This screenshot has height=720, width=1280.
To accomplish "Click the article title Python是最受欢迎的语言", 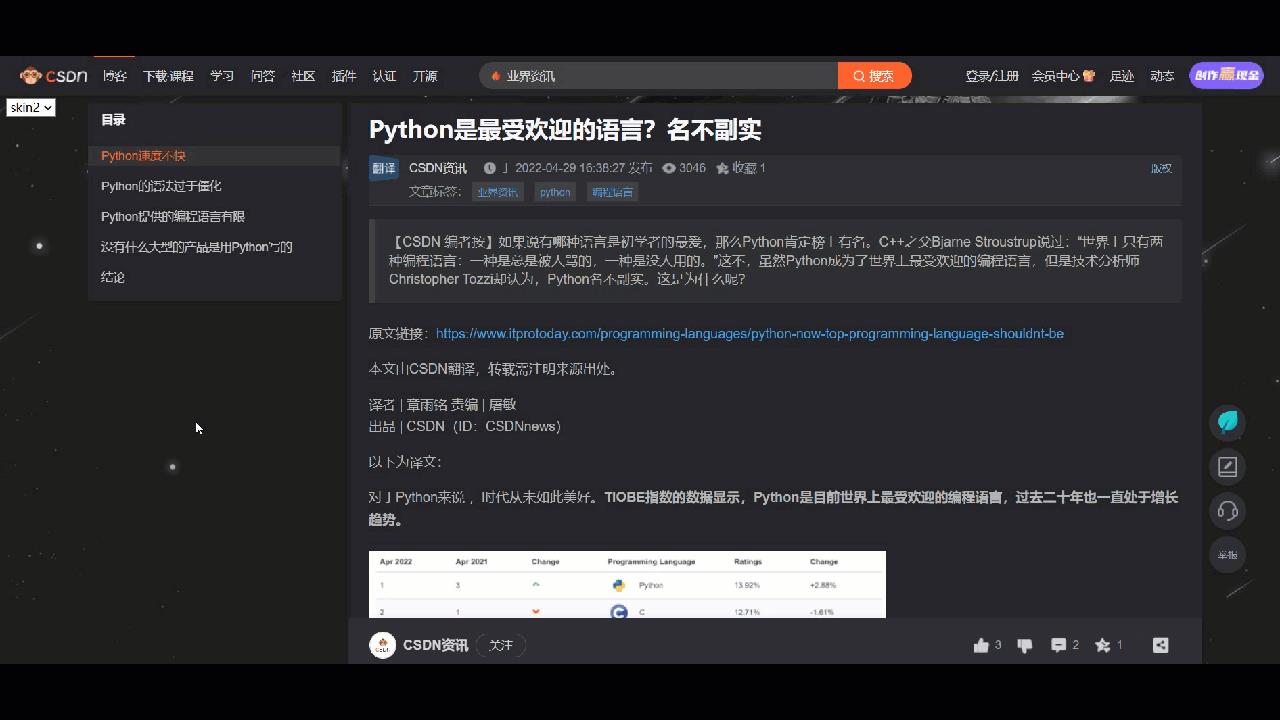I will [565, 129].
